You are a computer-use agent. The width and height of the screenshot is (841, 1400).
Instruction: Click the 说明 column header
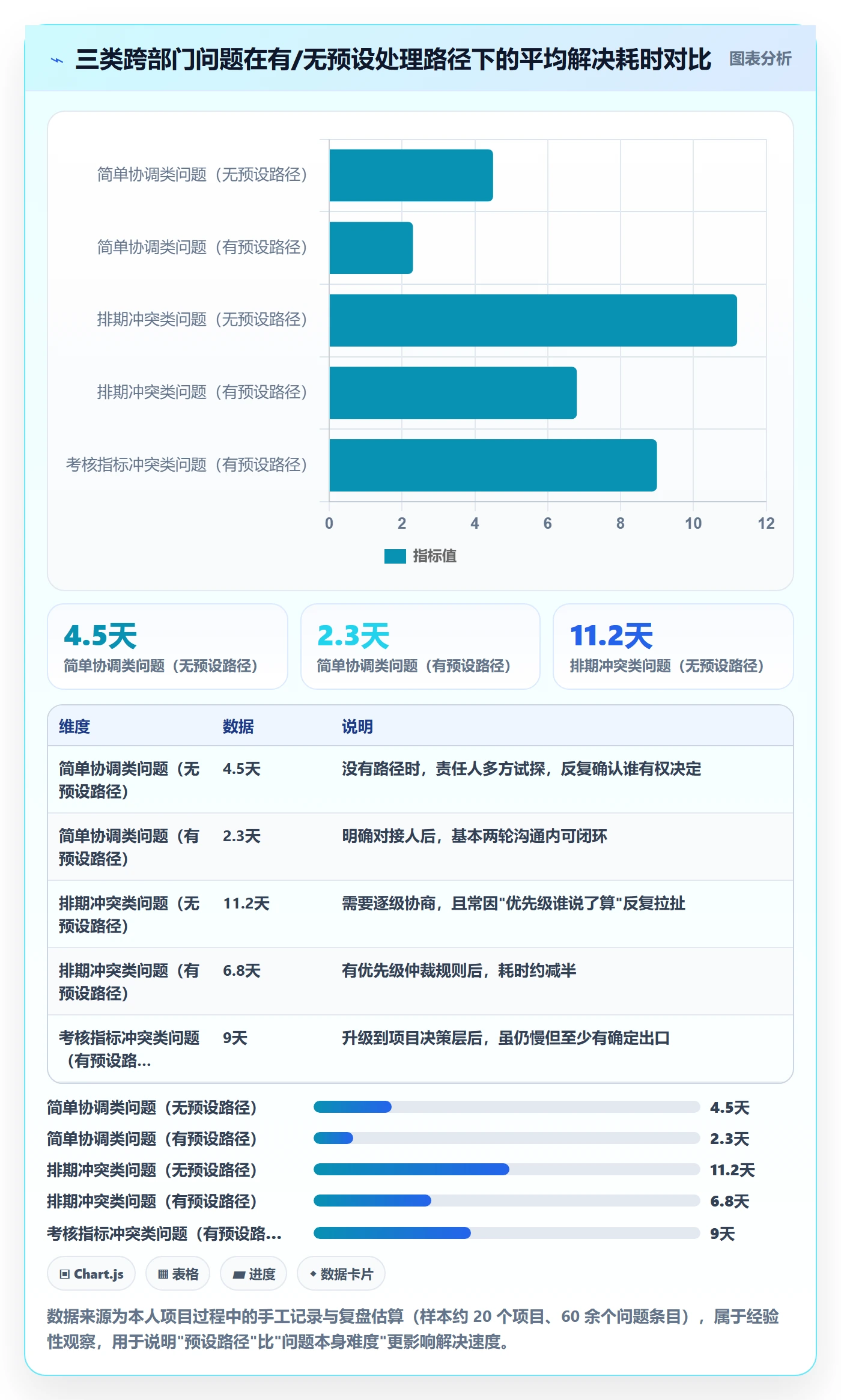coord(357,726)
